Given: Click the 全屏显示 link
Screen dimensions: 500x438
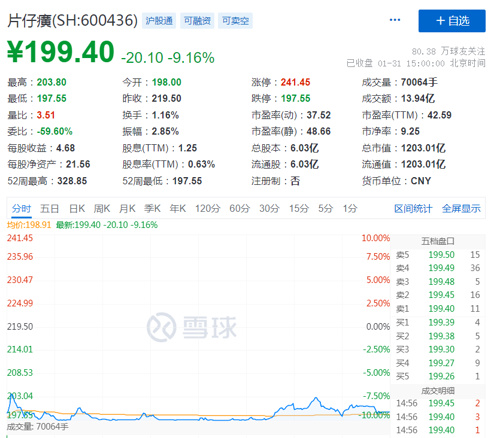Looking at the screenshot, I should (x=461, y=209).
